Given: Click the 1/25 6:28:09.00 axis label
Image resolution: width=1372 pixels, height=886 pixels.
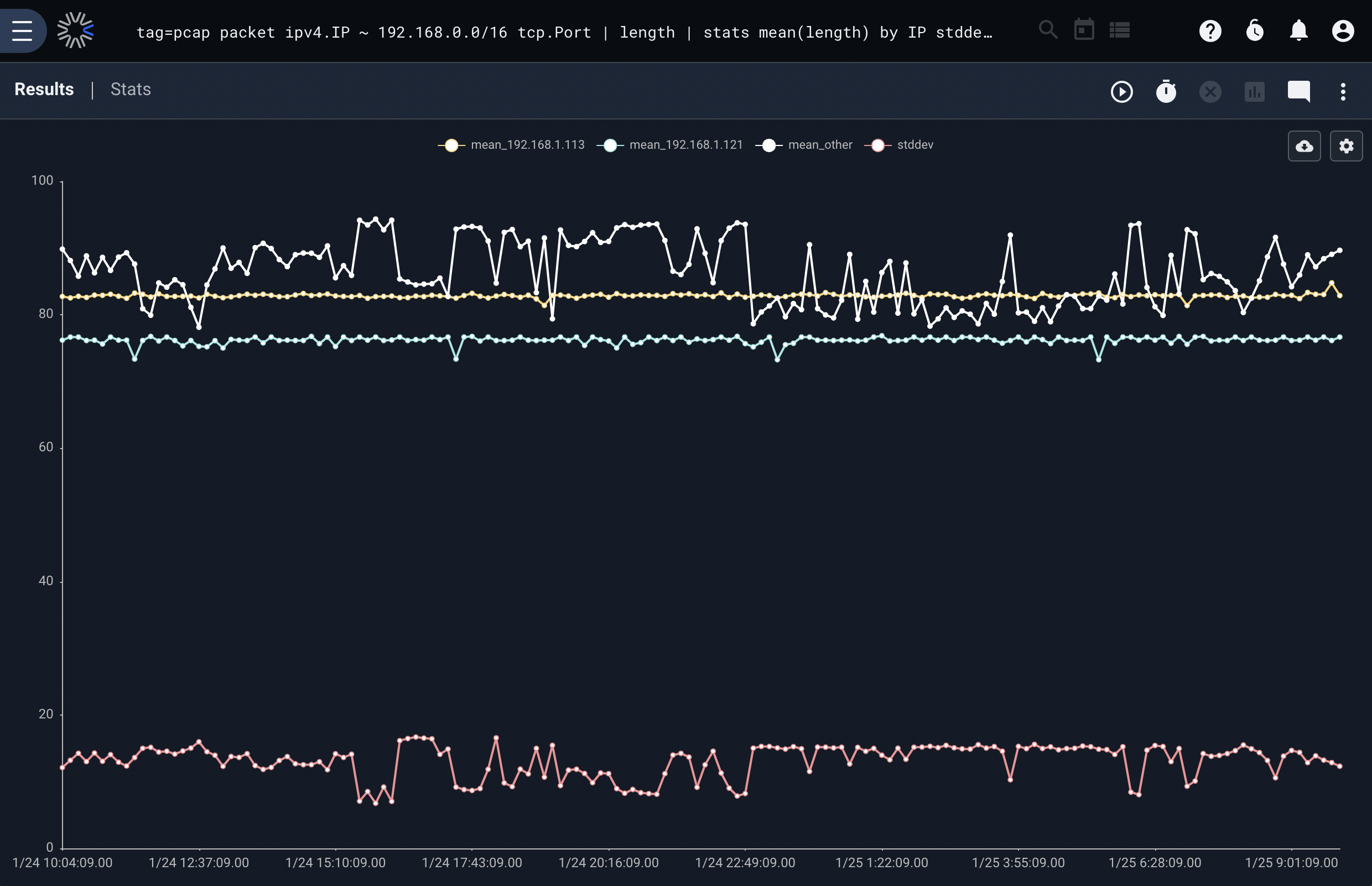Looking at the screenshot, I should coord(1155,862).
